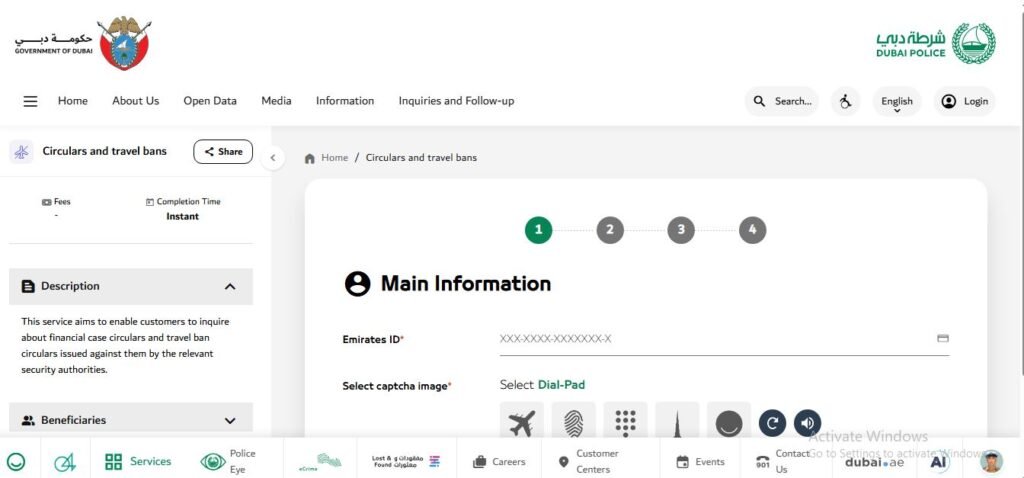Open Police Eye from bottom bar

click(x=229, y=461)
